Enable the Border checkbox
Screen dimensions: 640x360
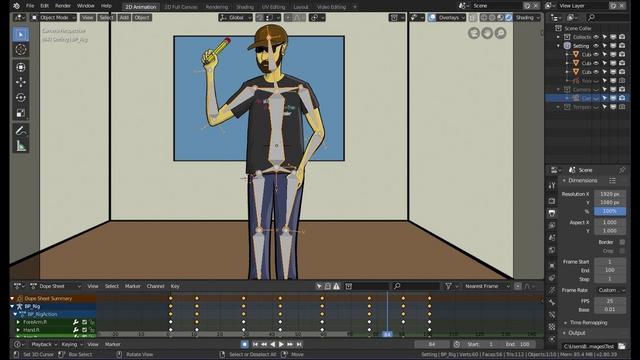[x=622, y=242]
